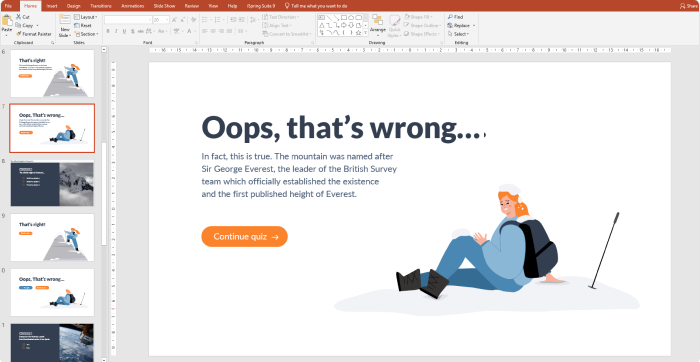This screenshot has width=700, height=362.
Task: Select the Triangle shape in gallery
Action: pyautogui.click(x=321, y=25)
